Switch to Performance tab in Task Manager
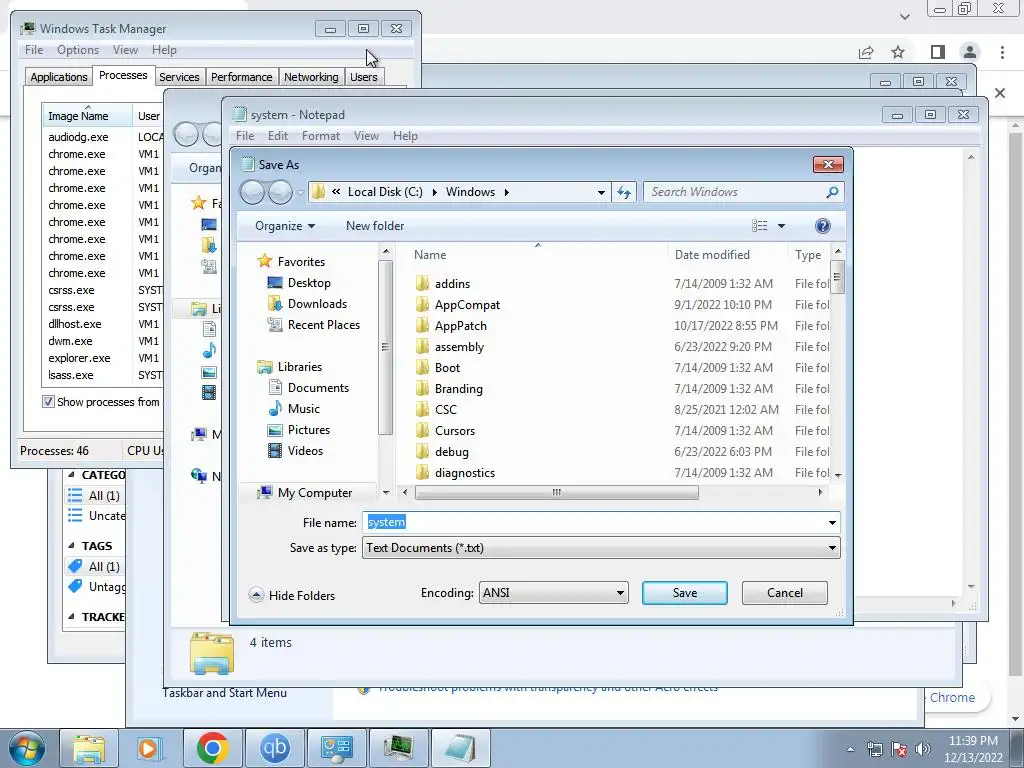 [241, 77]
